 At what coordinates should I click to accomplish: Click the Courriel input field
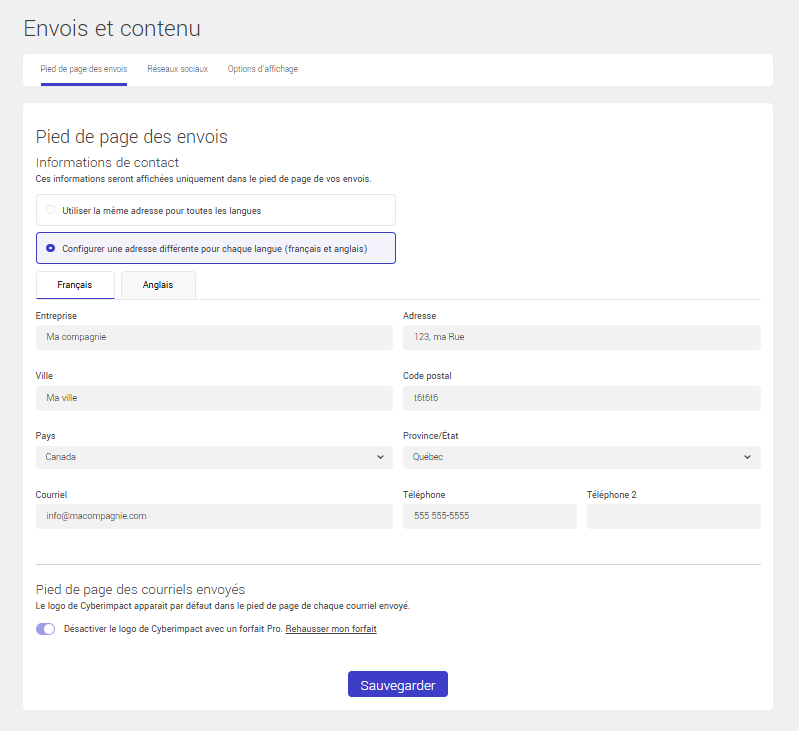[x=214, y=517]
